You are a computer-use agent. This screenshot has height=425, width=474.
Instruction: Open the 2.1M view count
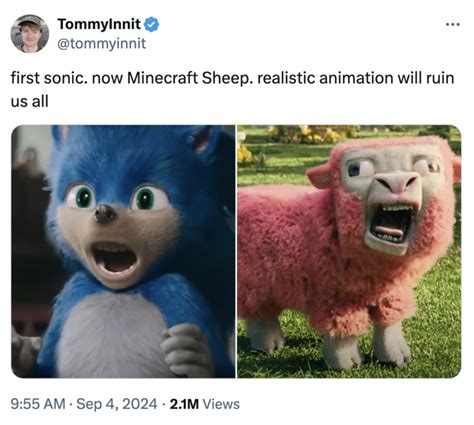tap(184, 404)
